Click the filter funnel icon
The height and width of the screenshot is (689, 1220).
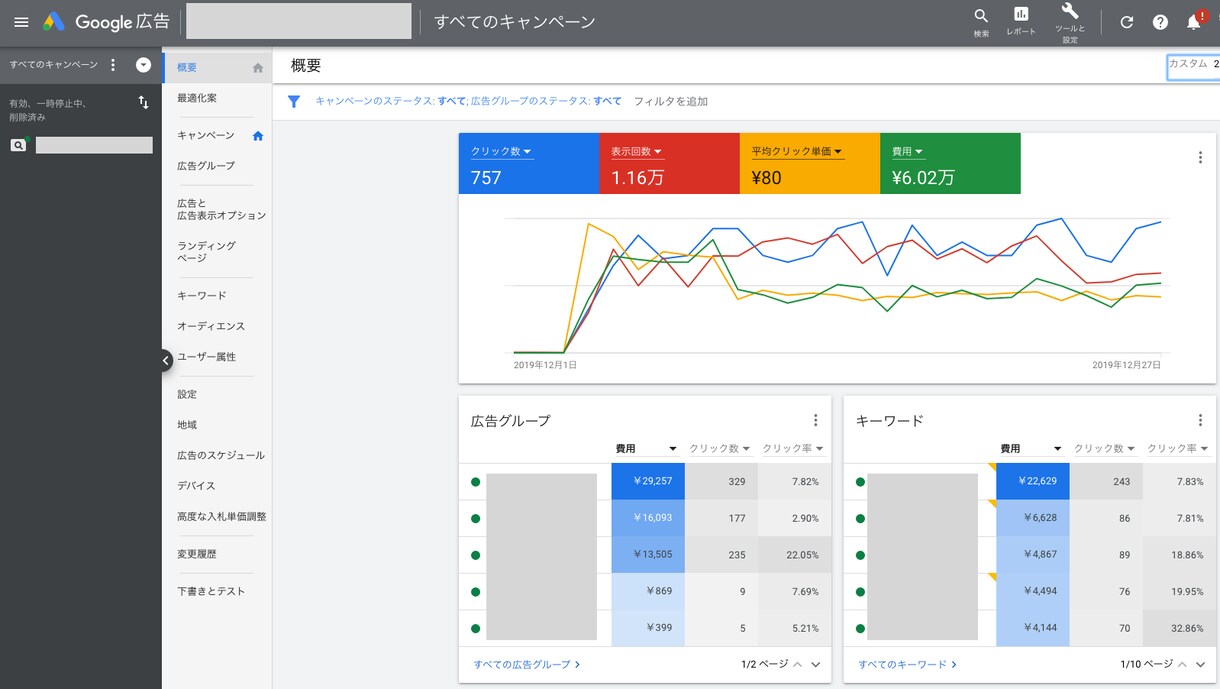294,101
